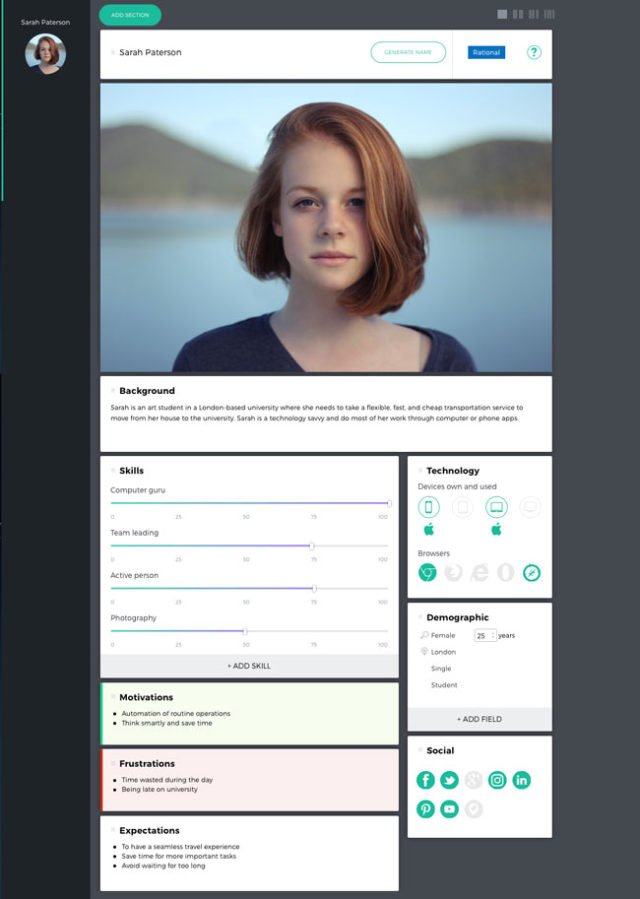The width and height of the screenshot is (640, 899).
Task: Click the Generate Name button
Action: pyautogui.click(x=408, y=52)
